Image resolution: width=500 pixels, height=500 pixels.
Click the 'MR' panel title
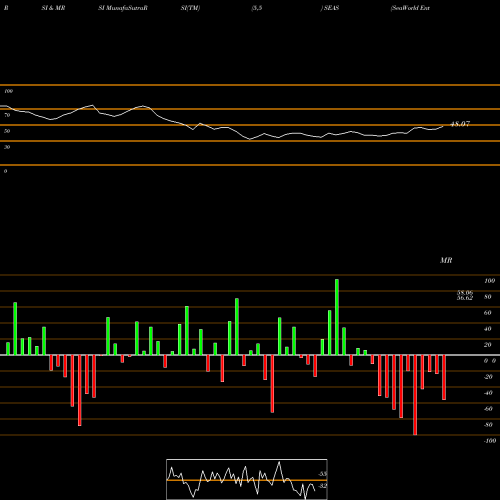point(446,260)
